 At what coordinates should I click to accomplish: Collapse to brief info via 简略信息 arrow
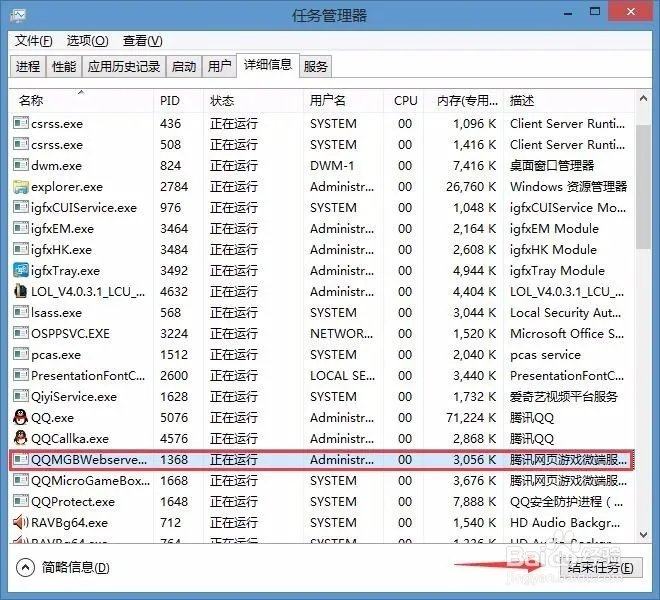(x=25, y=568)
